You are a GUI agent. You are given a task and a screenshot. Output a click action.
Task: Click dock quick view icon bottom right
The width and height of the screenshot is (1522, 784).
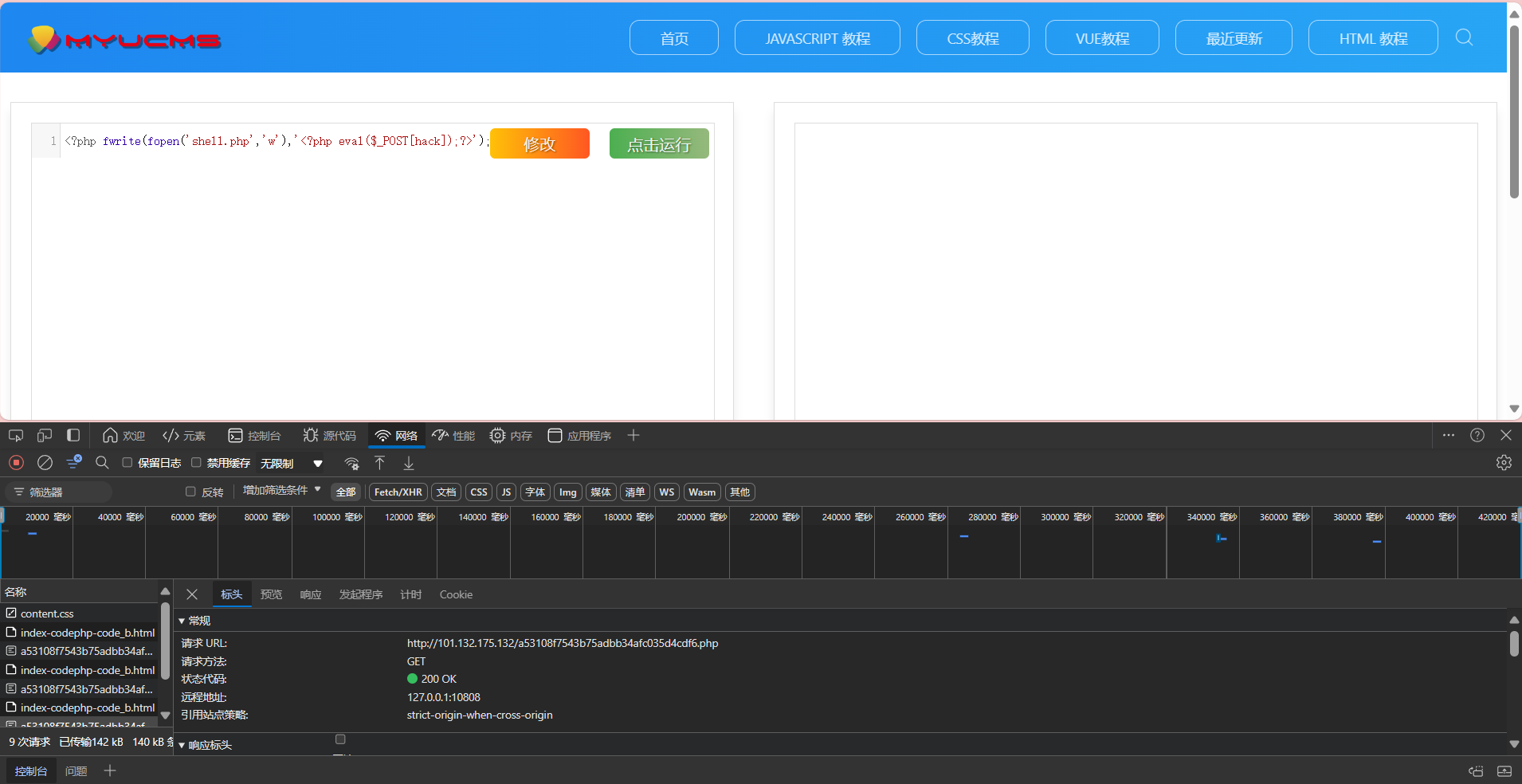point(1476,771)
